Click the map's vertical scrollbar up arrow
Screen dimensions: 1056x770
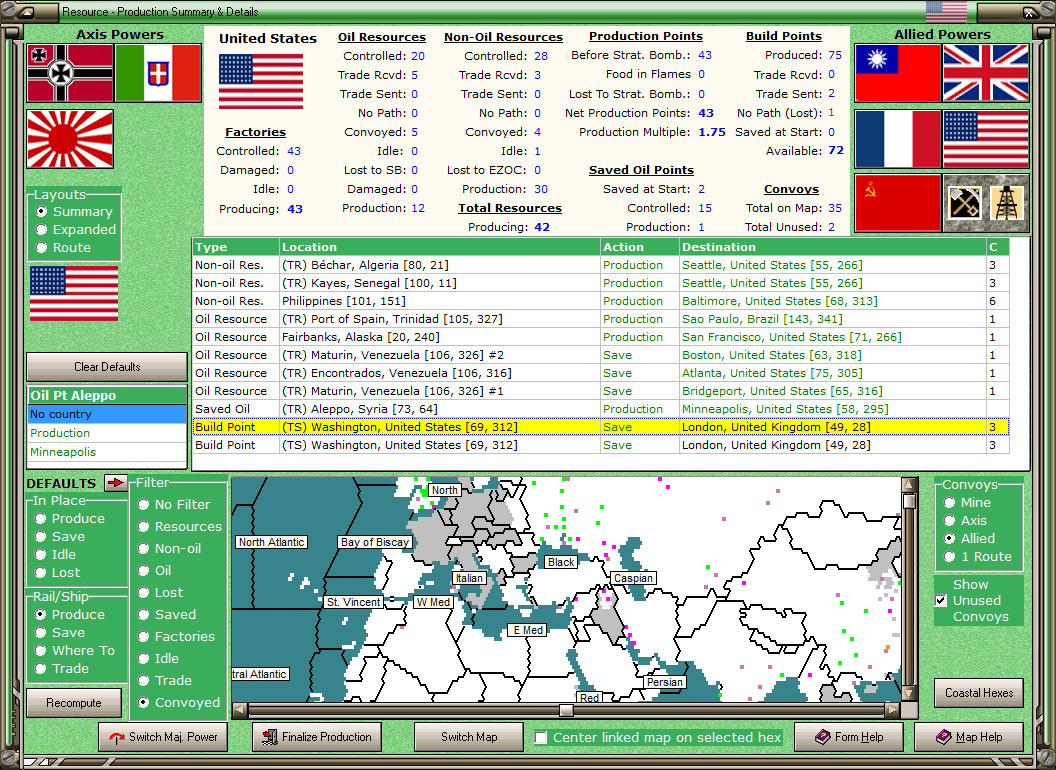(909, 484)
